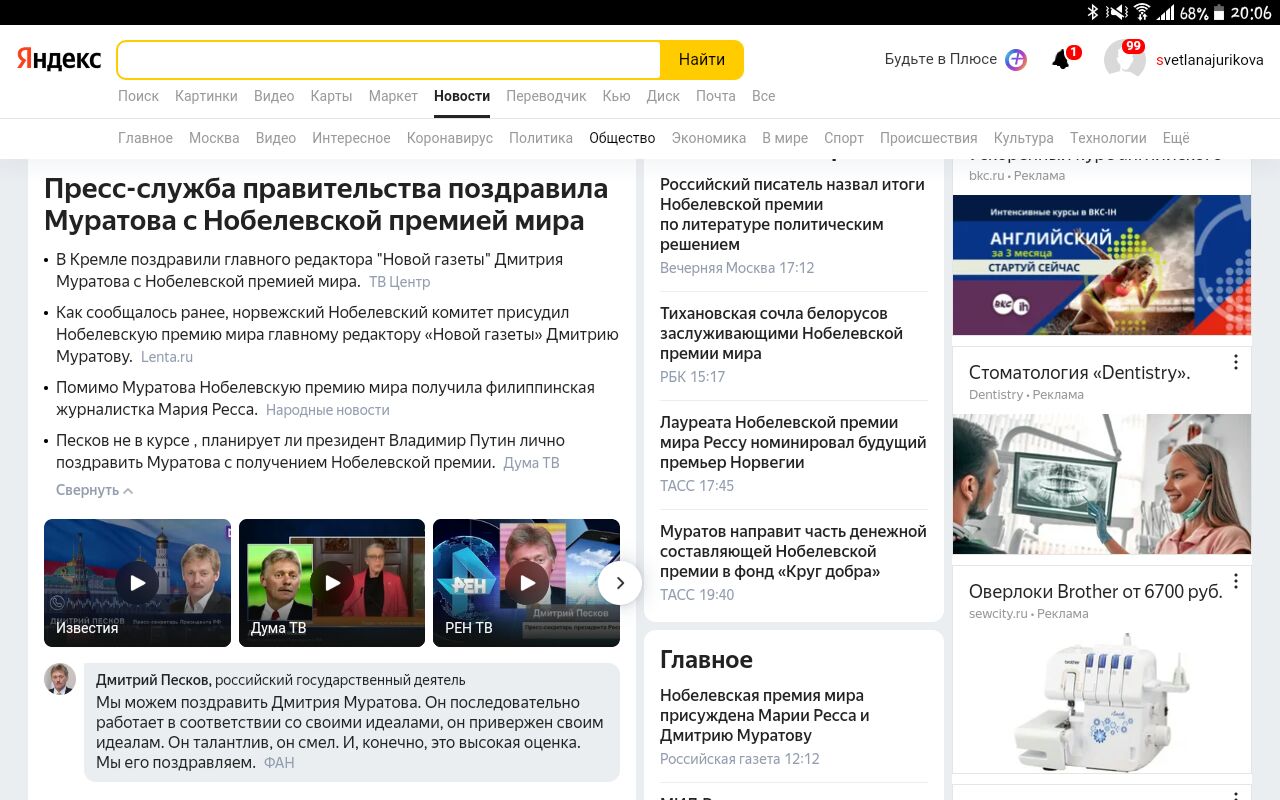Collapse the story with Свернуть

(x=94, y=490)
